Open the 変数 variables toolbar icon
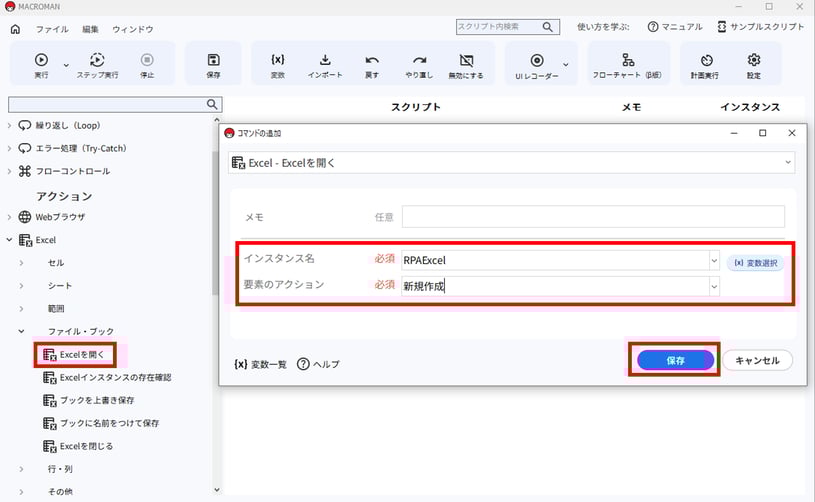 pyautogui.click(x=278, y=60)
